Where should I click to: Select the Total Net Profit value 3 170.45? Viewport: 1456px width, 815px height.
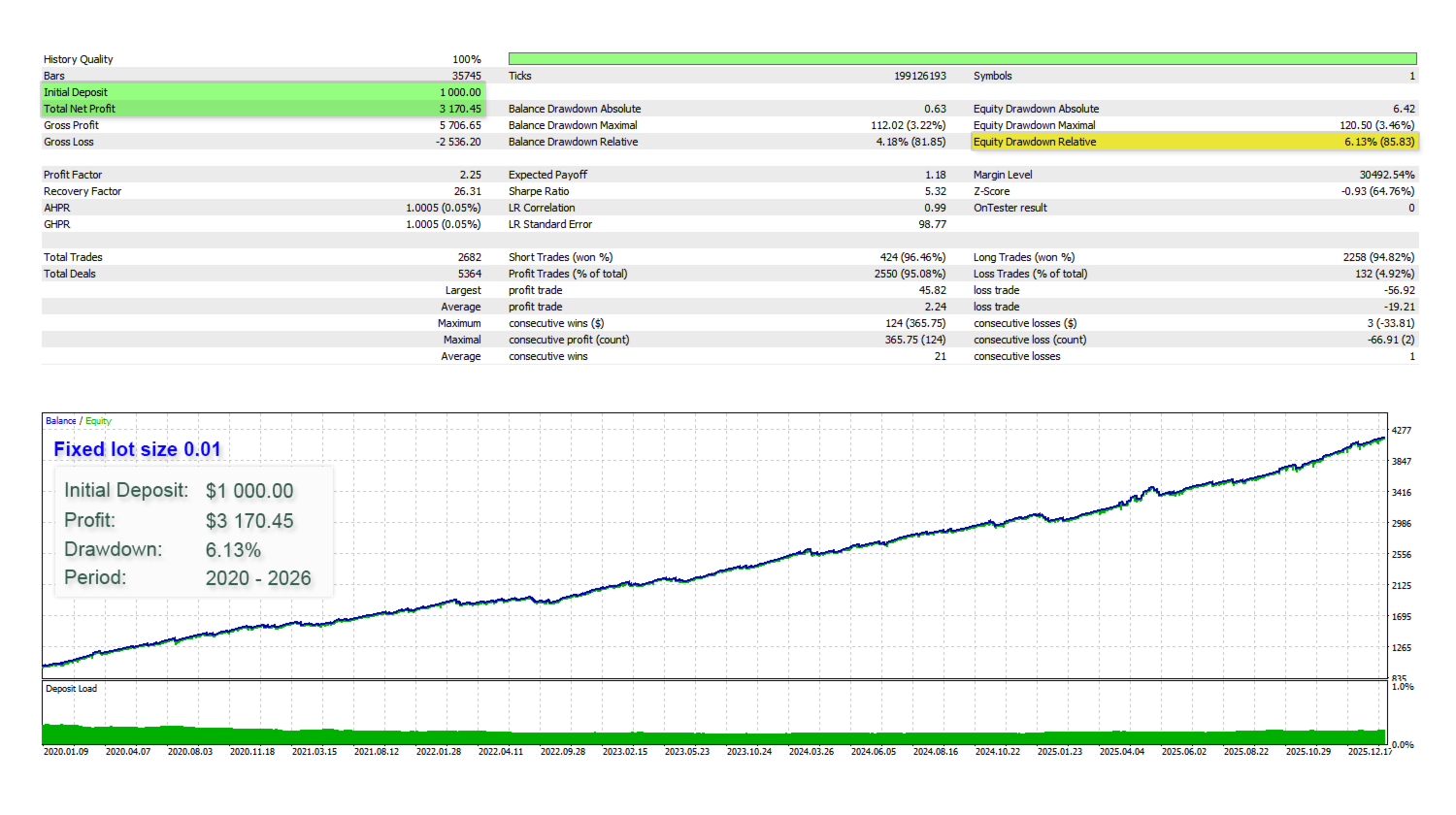tap(460, 109)
